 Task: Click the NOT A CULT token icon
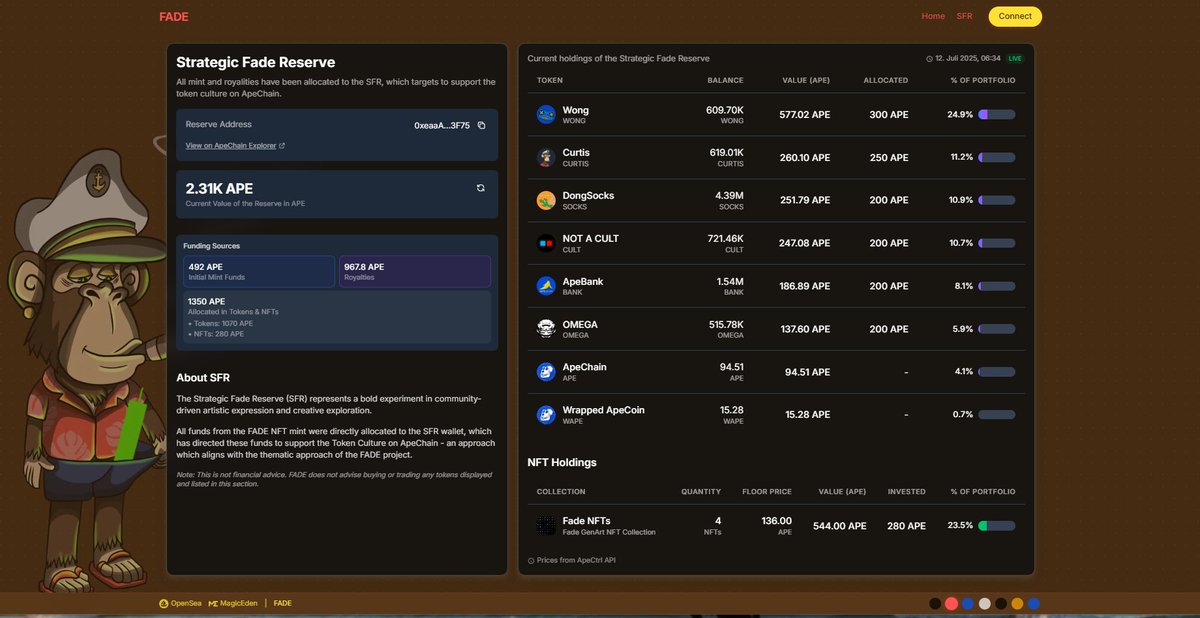[x=546, y=243]
